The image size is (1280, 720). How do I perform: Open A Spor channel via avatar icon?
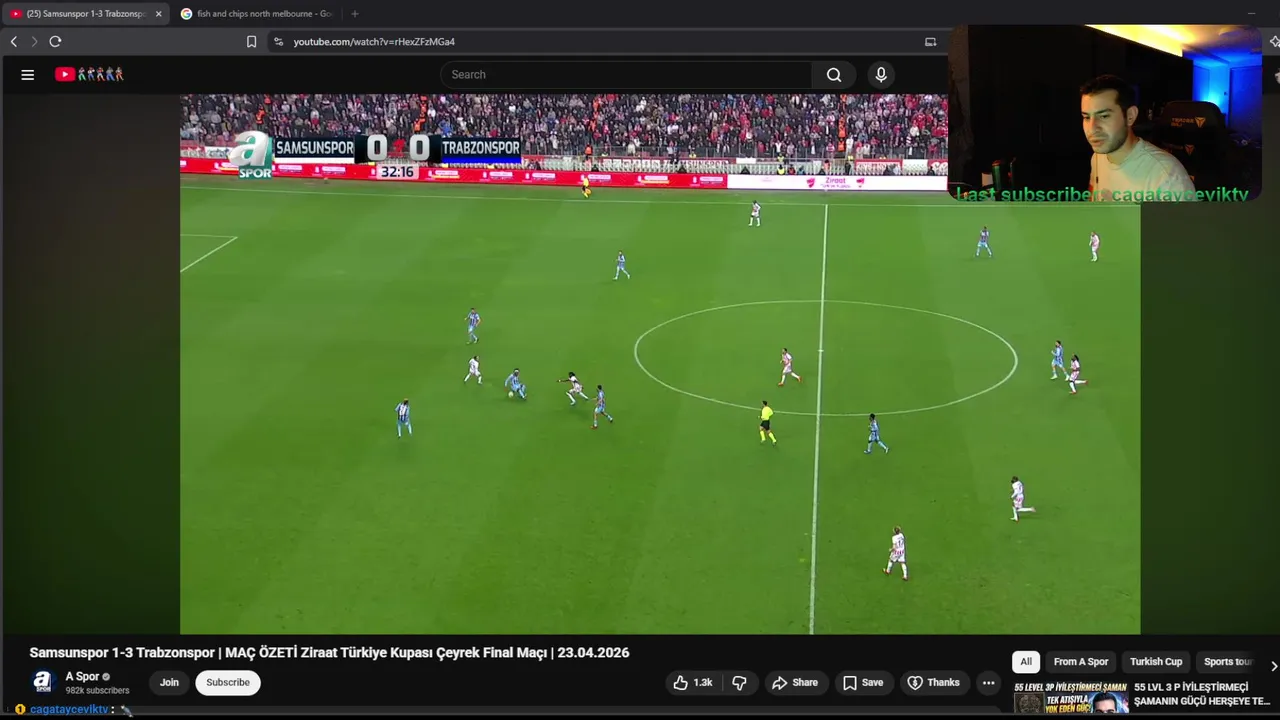[x=42, y=682]
